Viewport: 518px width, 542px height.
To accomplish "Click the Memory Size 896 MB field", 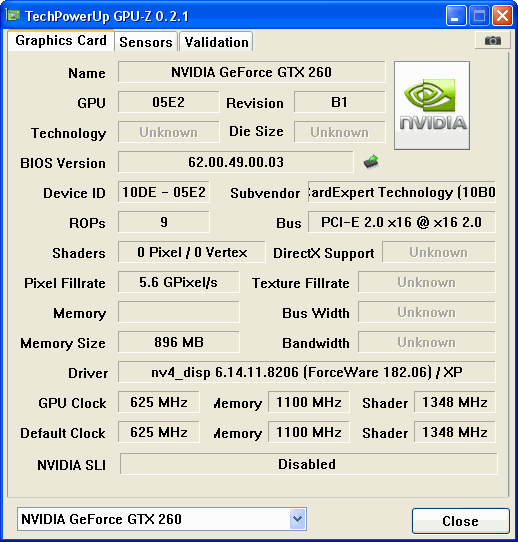I will pos(179,342).
